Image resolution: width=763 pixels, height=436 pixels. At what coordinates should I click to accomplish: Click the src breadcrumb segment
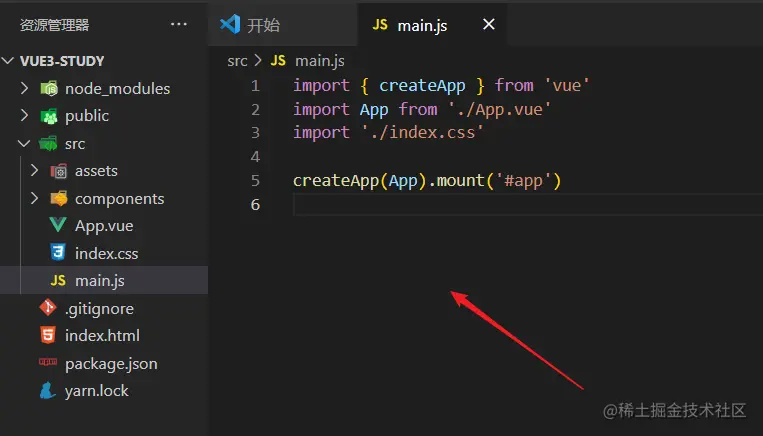coord(237,61)
